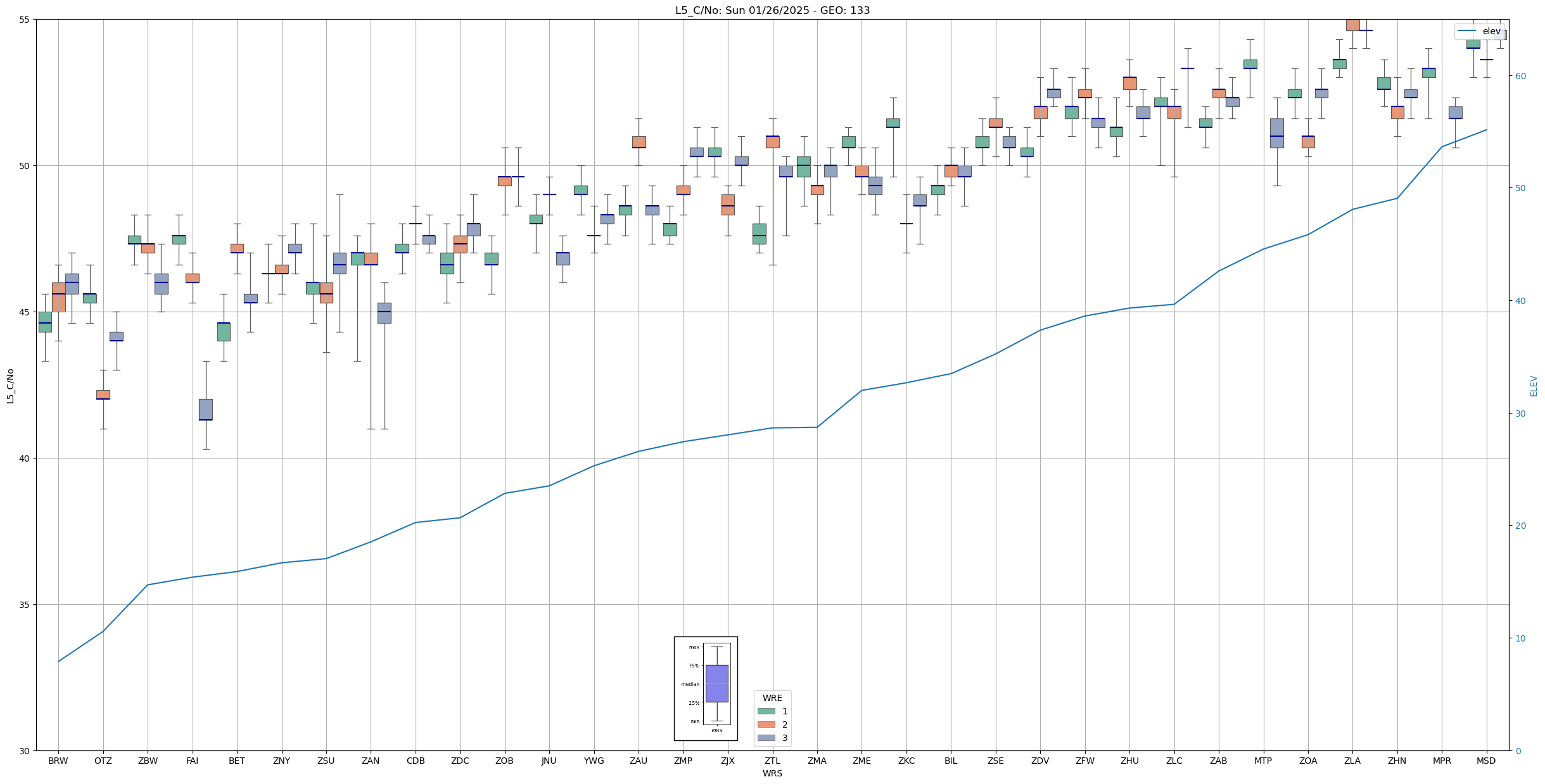
Task: Click the ZTL x-axis tick label
Action: click(x=772, y=761)
